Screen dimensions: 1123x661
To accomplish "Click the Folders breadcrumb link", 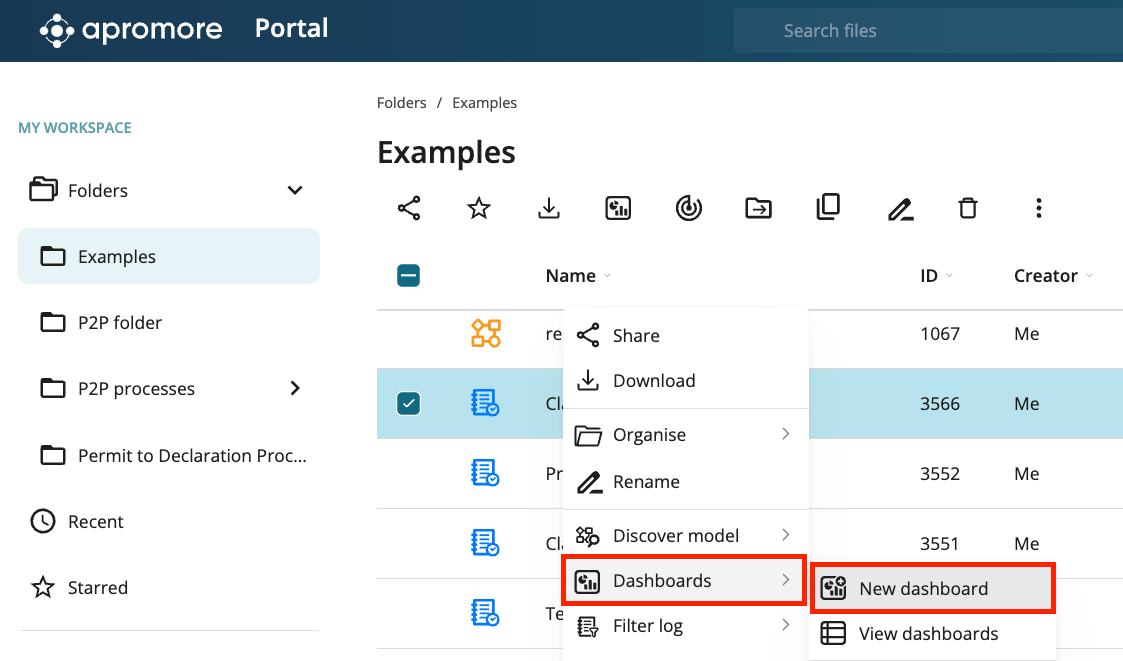I will (401, 103).
